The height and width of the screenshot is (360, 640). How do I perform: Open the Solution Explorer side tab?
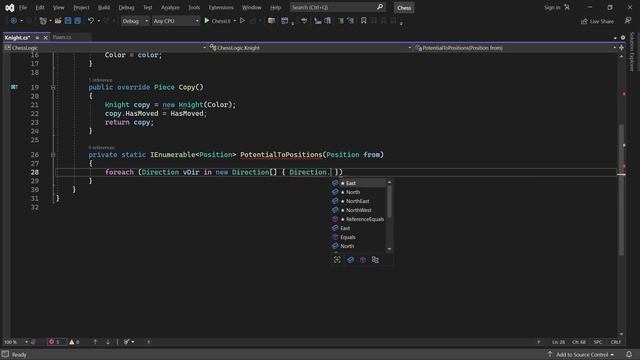point(632,52)
